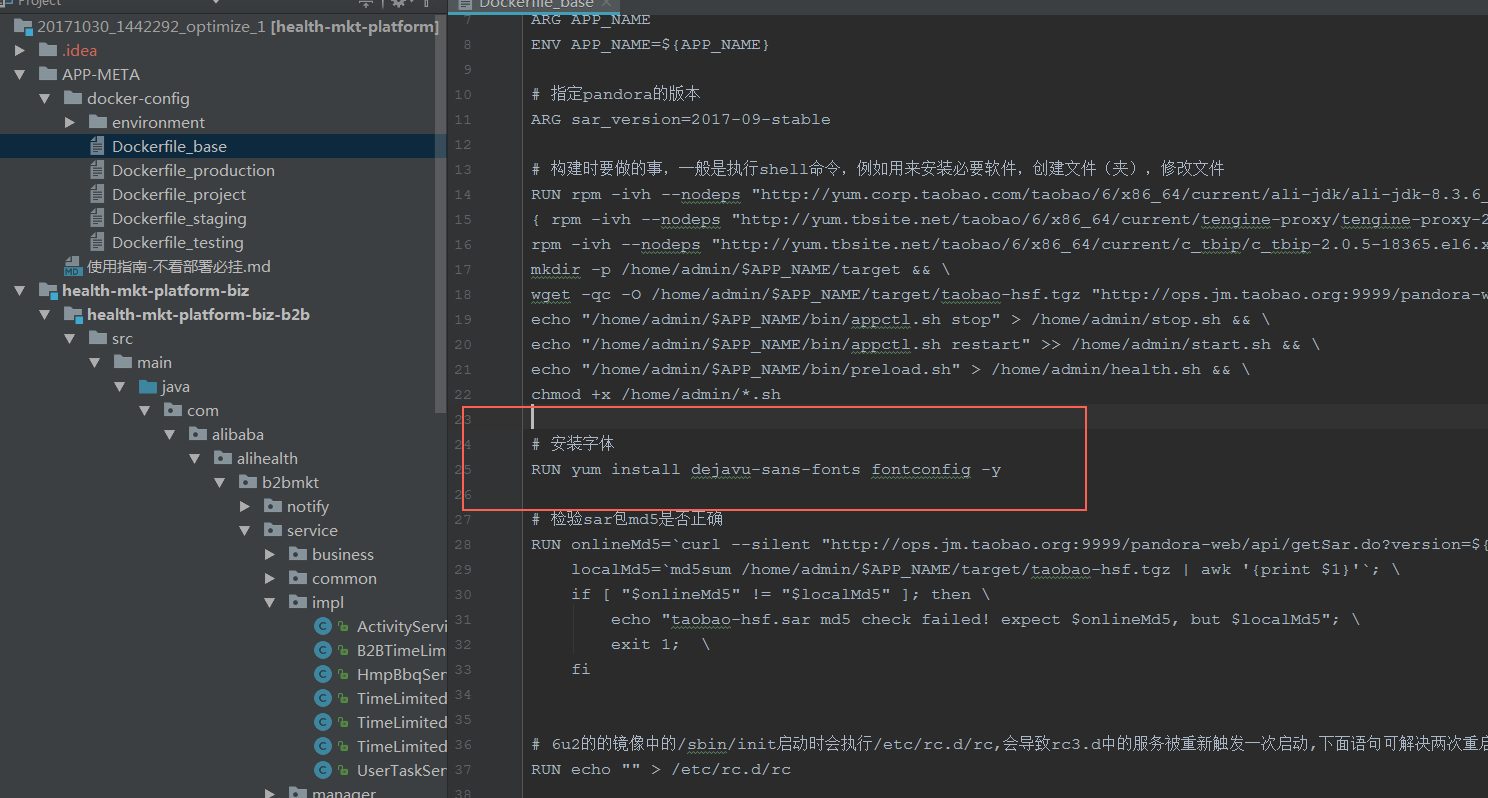1488x798 pixels.
Task: Click the '# 安装字体' comment line
Action: pyautogui.click(x=573, y=444)
